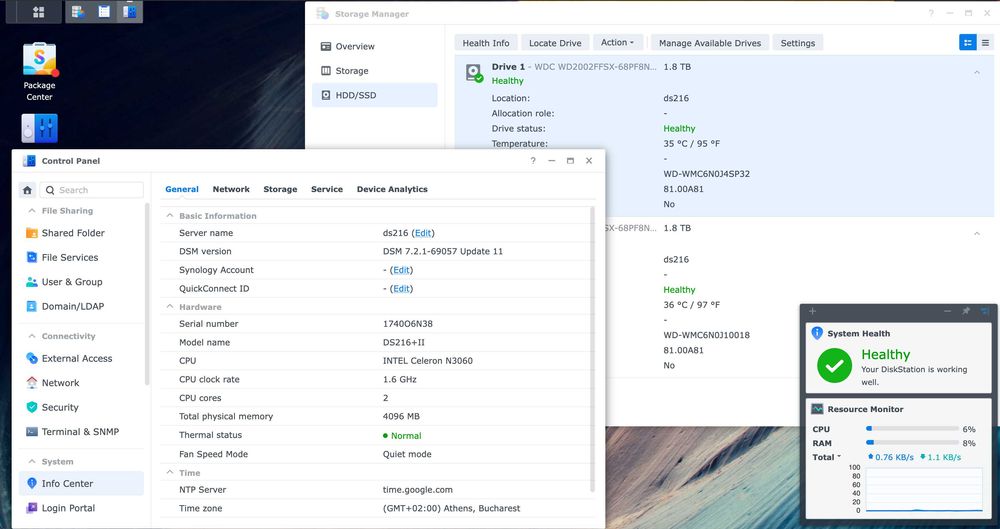The width and height of the screenshot is (1000, 529).
Task: Click the blue widgets icon in the widget header
Action: [985, 311]
